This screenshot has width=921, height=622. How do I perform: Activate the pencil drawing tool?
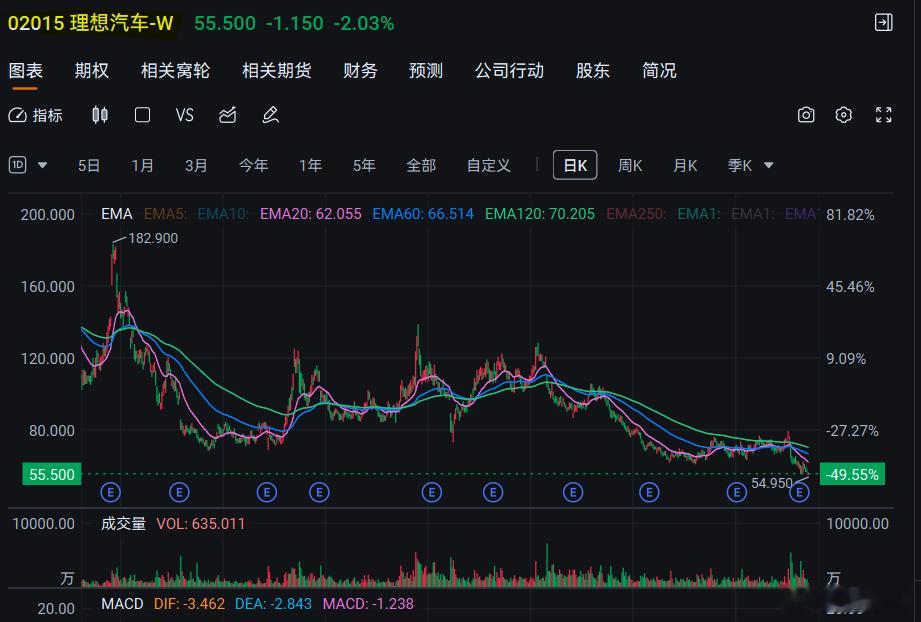[270, 115]
